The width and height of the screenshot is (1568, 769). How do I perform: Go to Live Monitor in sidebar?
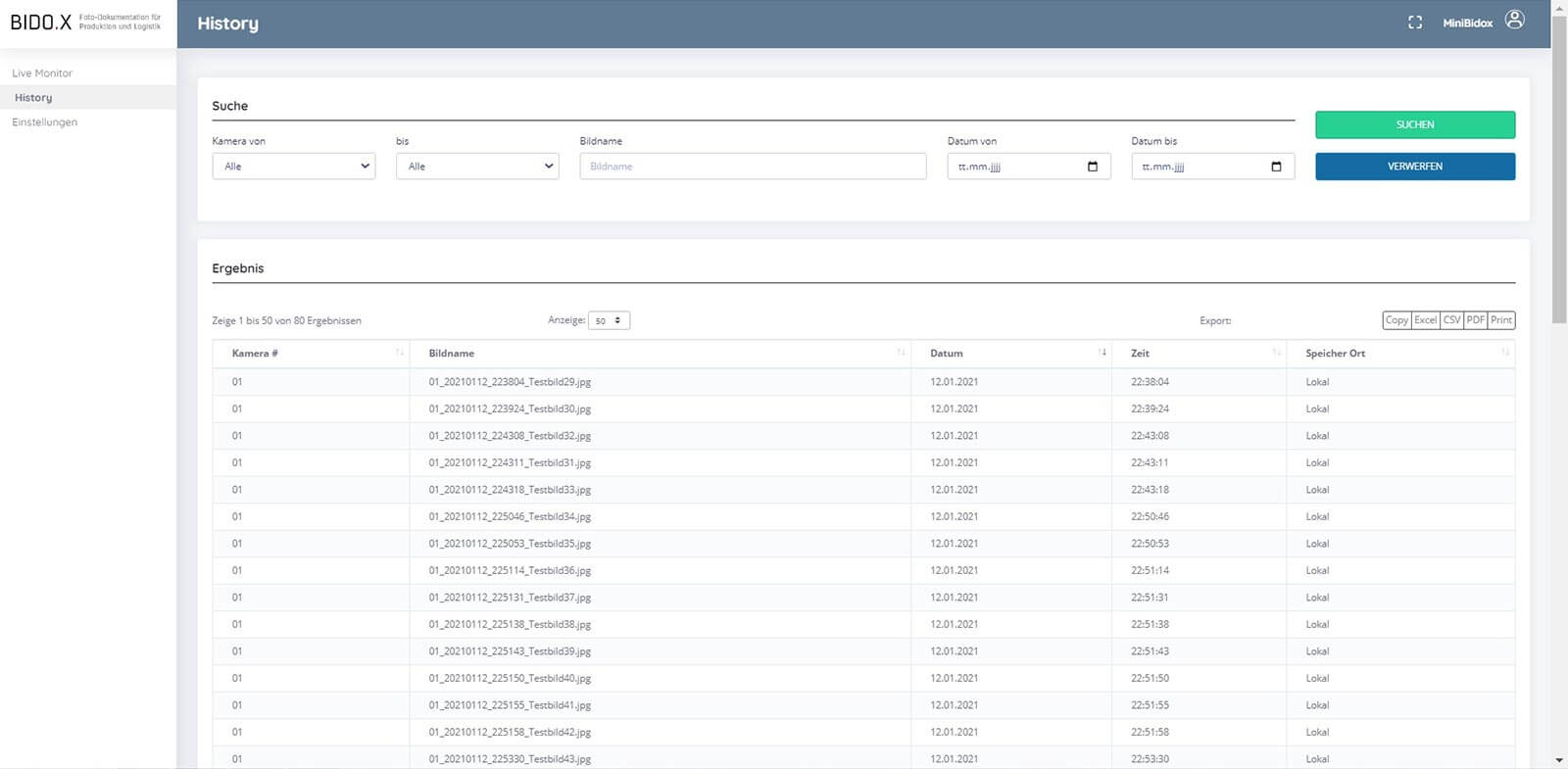point(42,73)
